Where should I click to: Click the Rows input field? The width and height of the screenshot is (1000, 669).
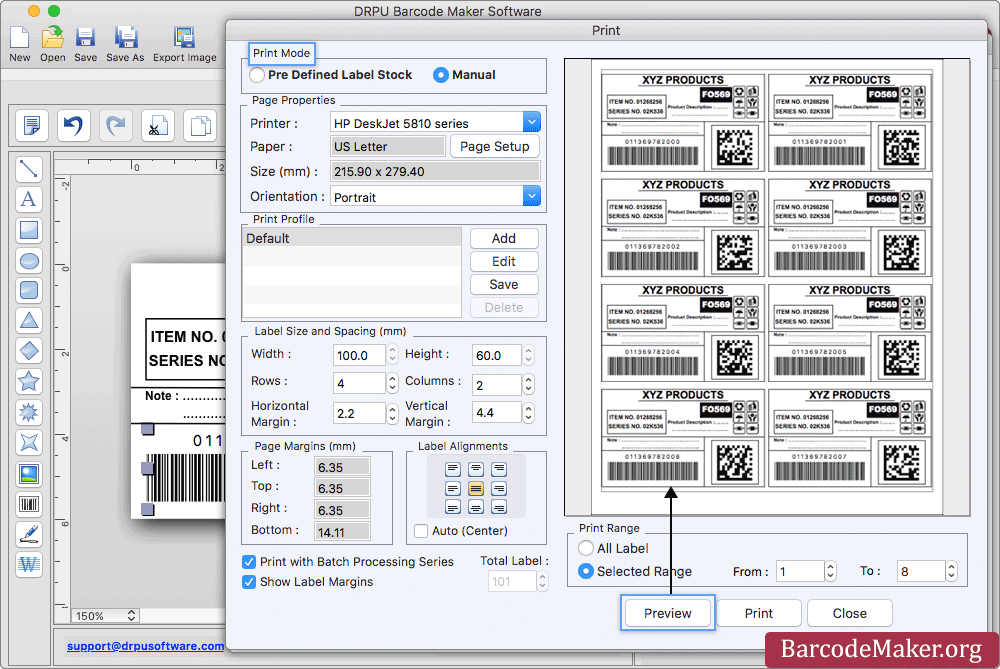pos(359,383)
